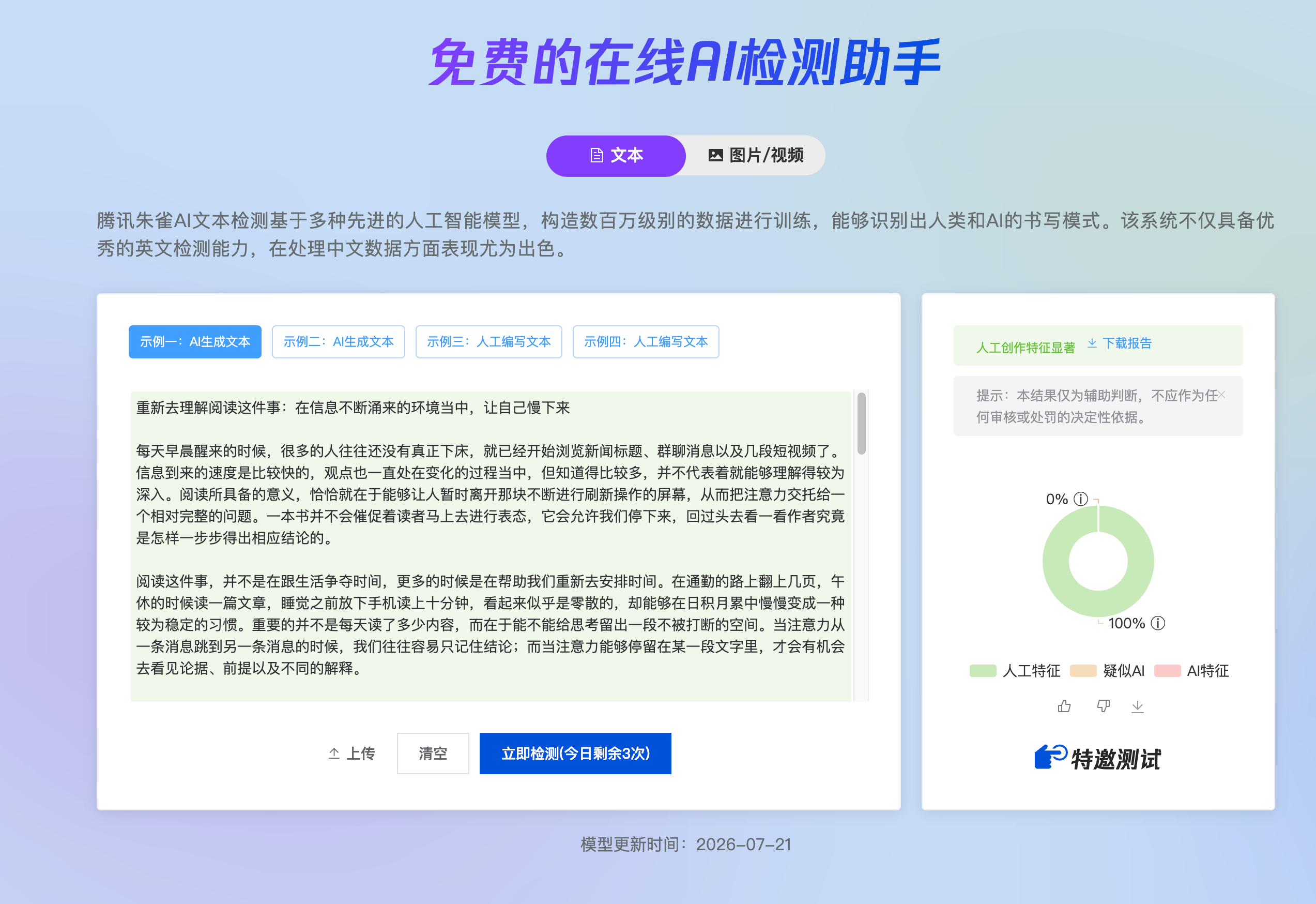This screenshot has width=1316, height=904.
Task: Click the pink AI特征 legend swatch
Action: coord(1167,671)
